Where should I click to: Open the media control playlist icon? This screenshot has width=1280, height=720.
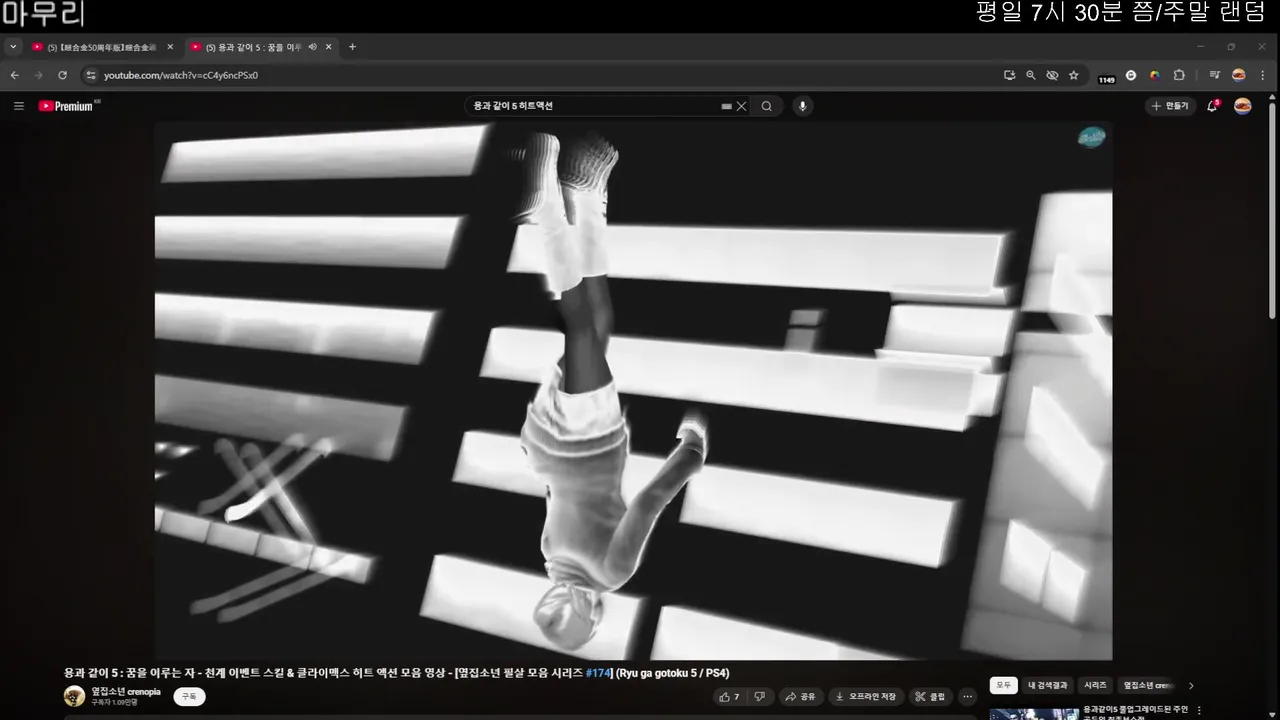pyautogui.click(x=1214, y=75)
